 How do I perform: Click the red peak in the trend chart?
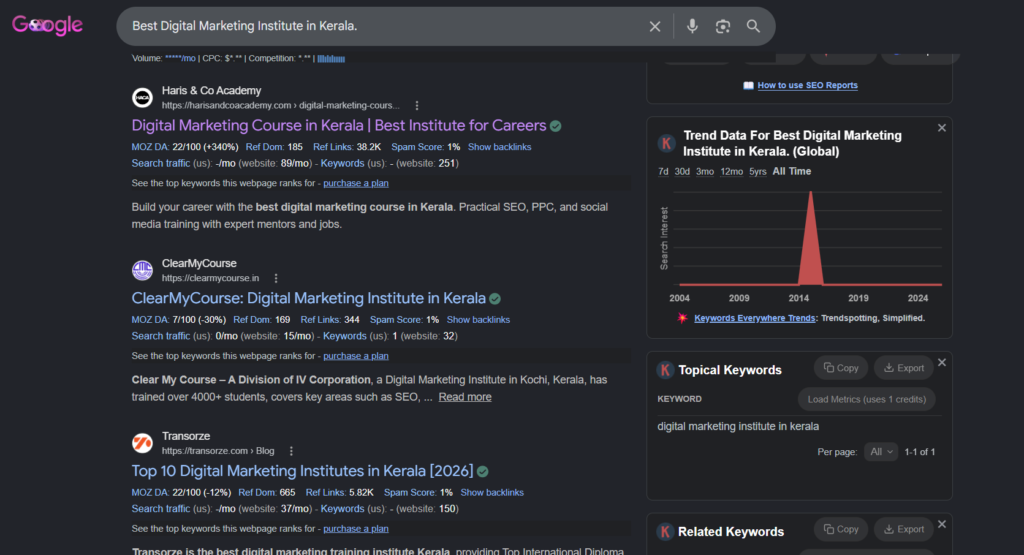(x=810, y=238)
